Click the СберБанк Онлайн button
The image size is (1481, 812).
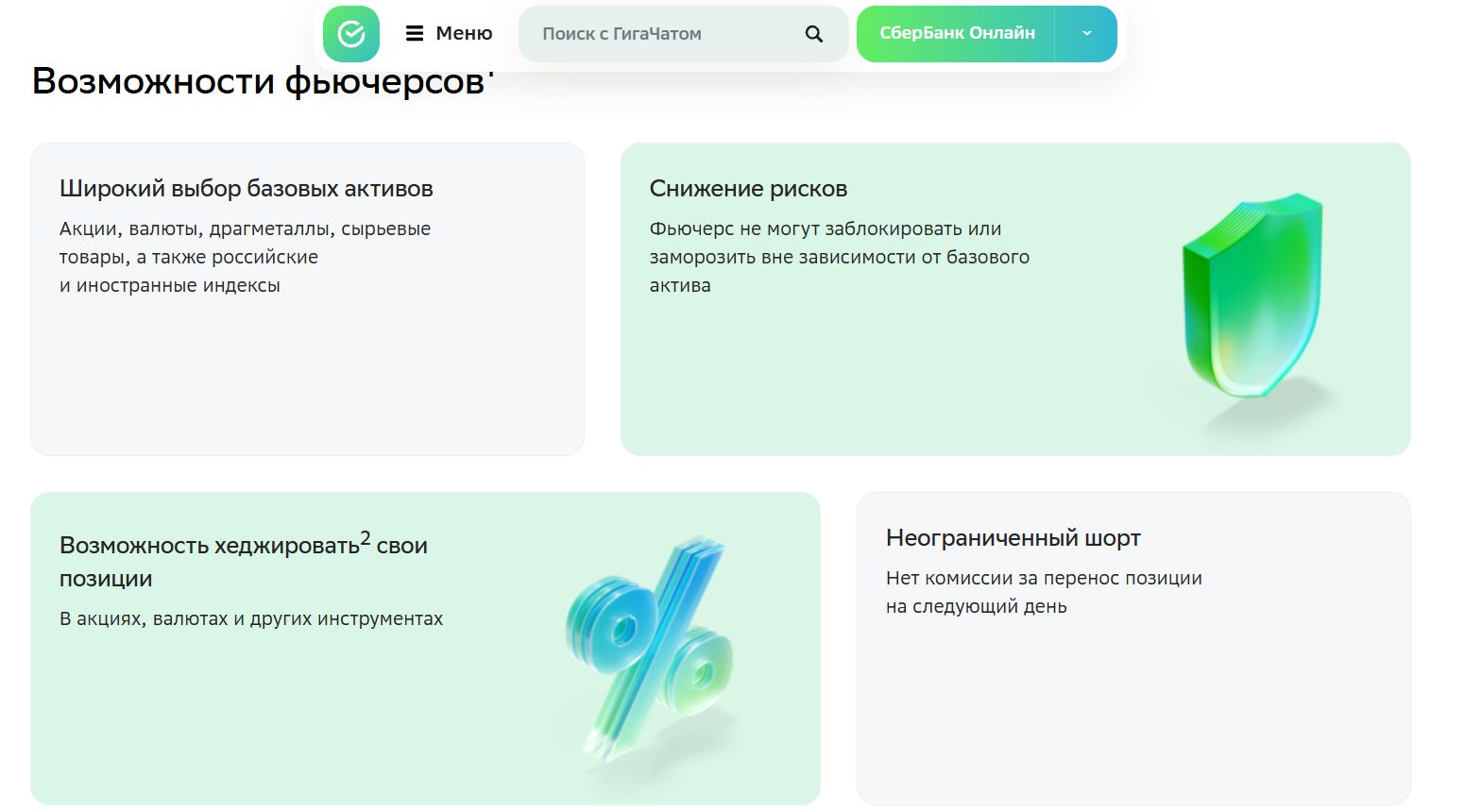pyautogui.click(x=958, y=33)
